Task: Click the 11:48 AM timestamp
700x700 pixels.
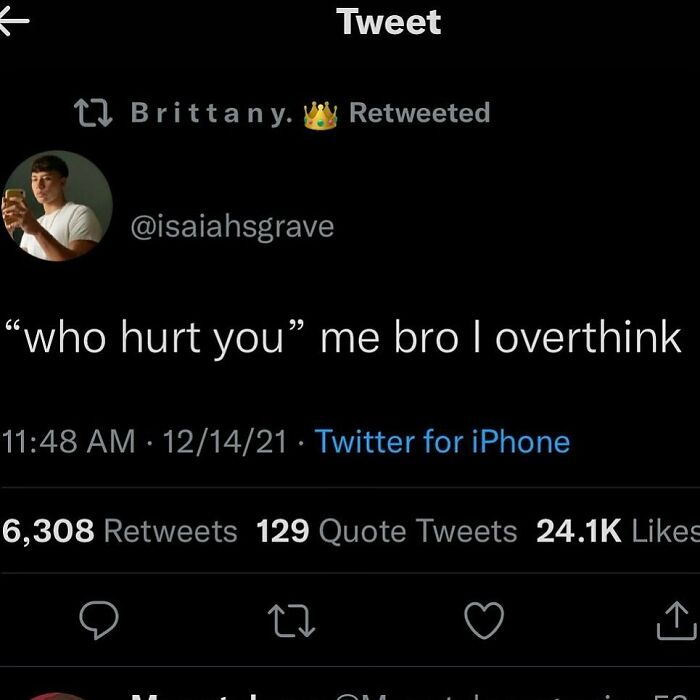Action: pos(69,441)
